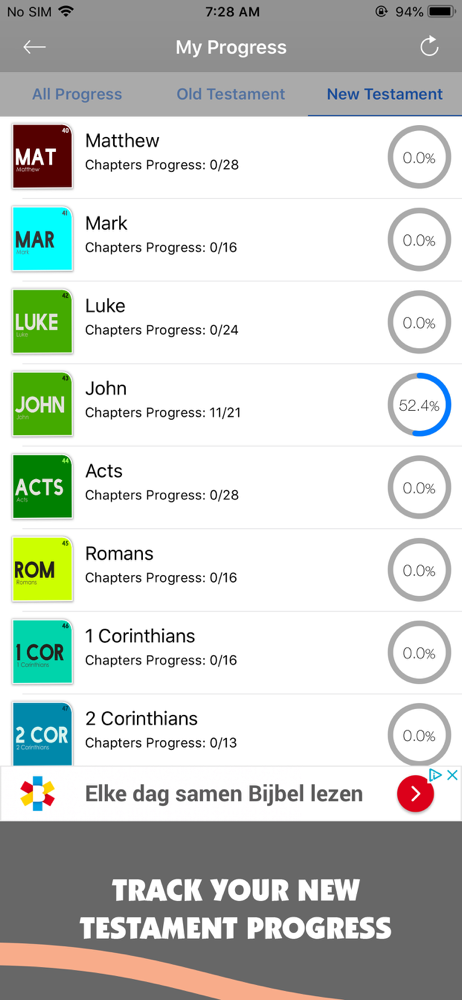Tap the yellow ROM Romans tile

[42, 570]
